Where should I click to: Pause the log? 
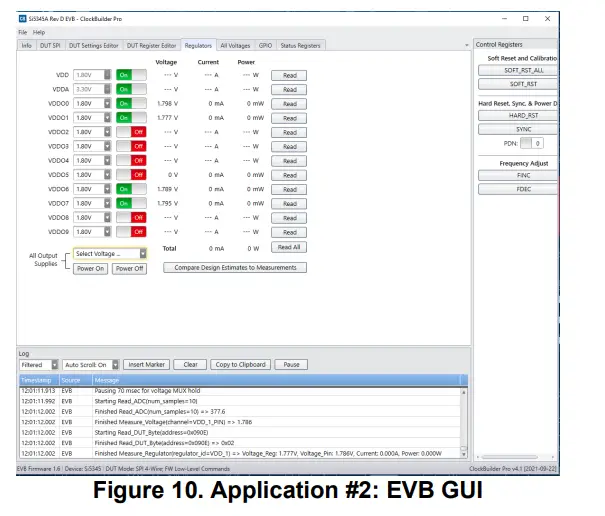click(x=291, y=365)
